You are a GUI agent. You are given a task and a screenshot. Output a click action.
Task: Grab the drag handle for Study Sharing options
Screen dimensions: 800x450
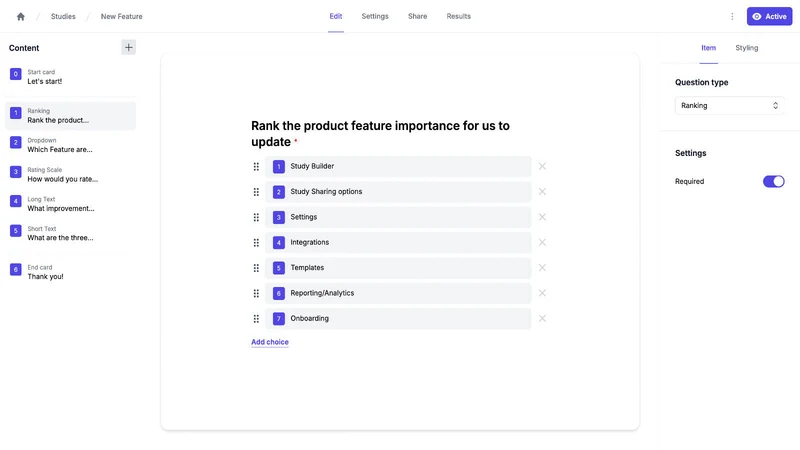tap(256, 192)
